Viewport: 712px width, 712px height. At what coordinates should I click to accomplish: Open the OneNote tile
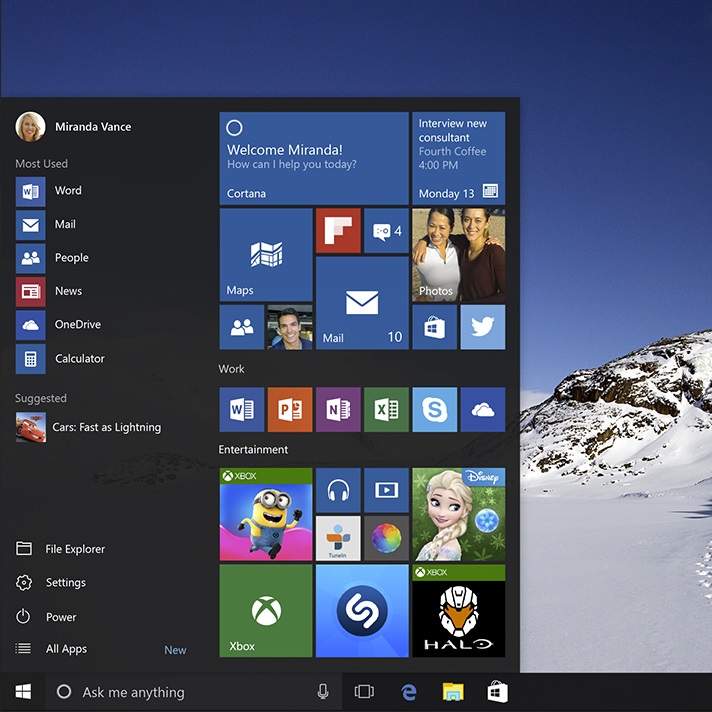338,410
